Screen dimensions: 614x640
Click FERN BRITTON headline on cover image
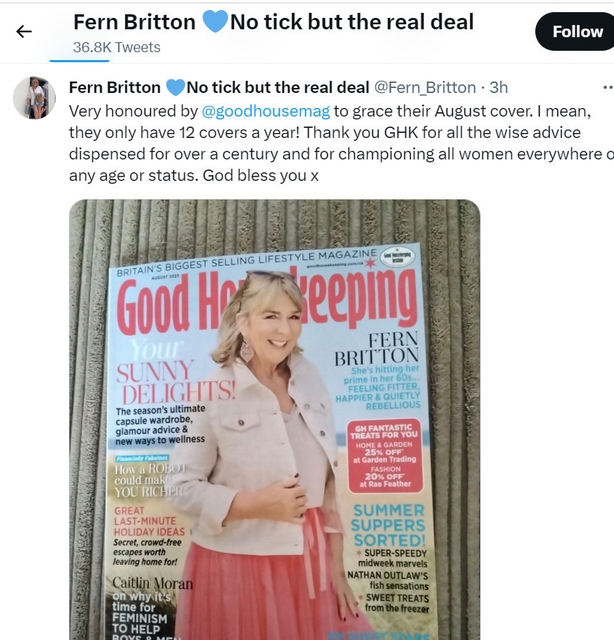[x=377, y=349]
